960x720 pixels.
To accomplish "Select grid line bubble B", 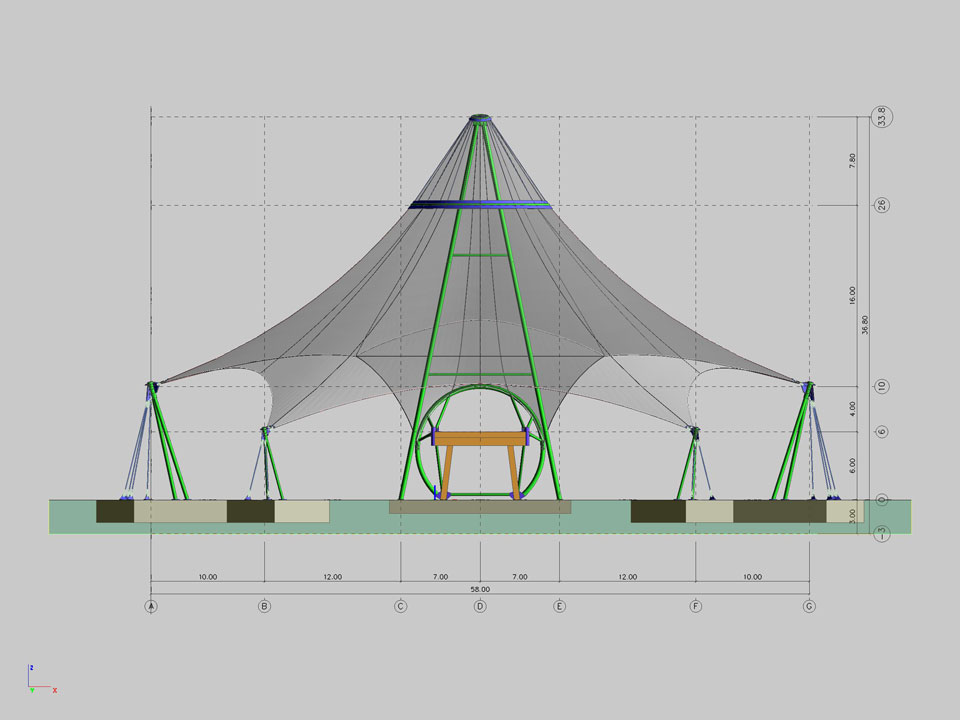I will pyautogui.click(x=264, y=606).
